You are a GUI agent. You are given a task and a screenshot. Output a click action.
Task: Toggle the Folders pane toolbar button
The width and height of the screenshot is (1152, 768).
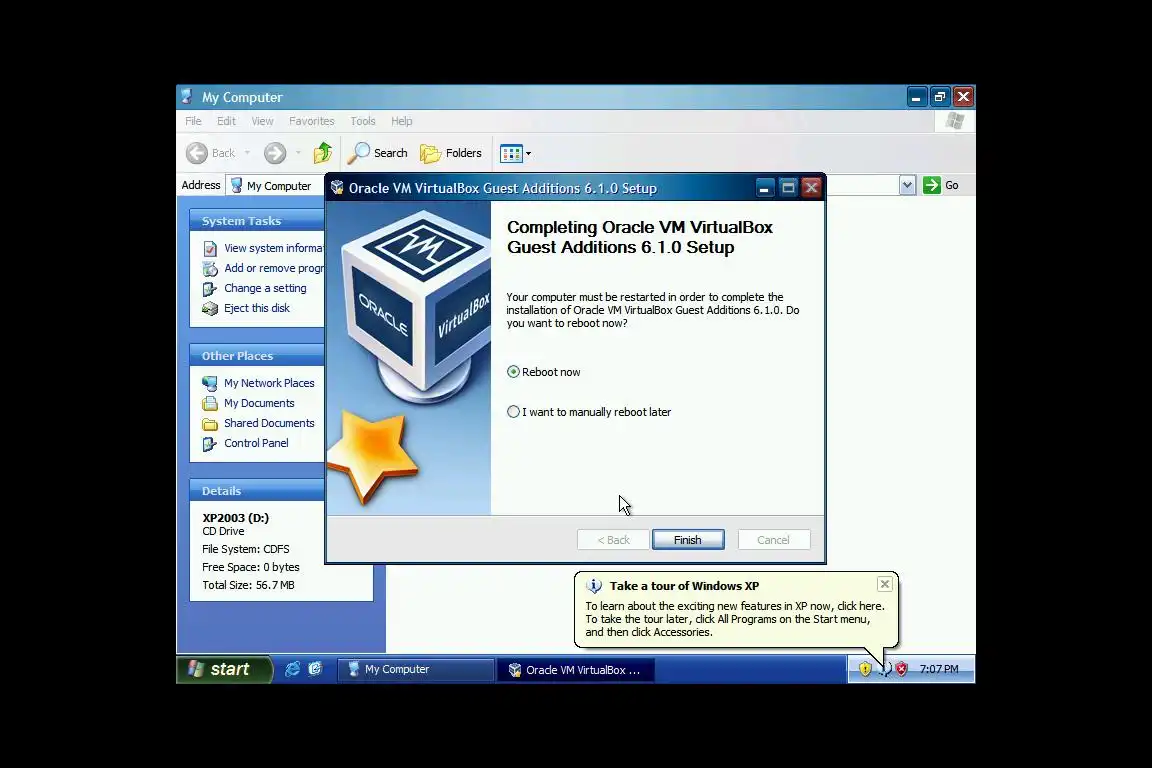pyautogui.click(x=451, y=153)
